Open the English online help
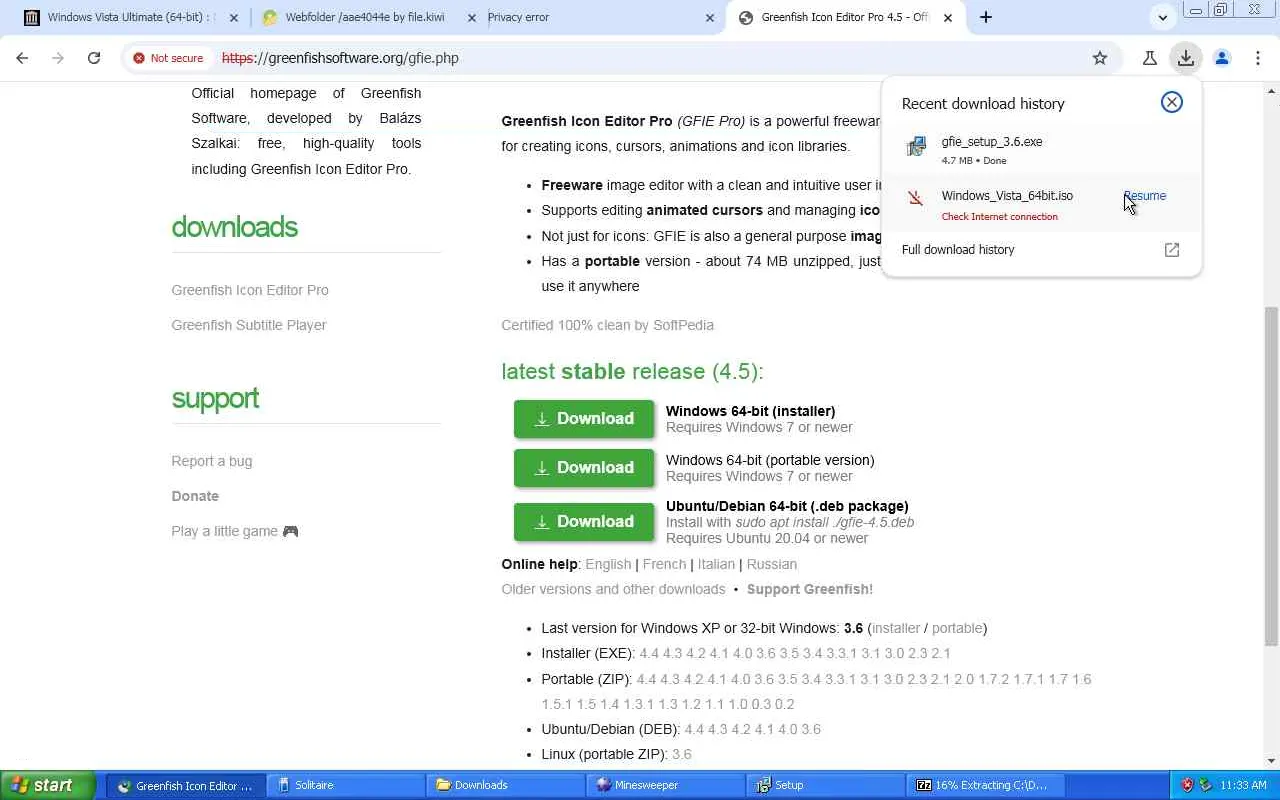1280x800 pixels. (x=608, y=564)
